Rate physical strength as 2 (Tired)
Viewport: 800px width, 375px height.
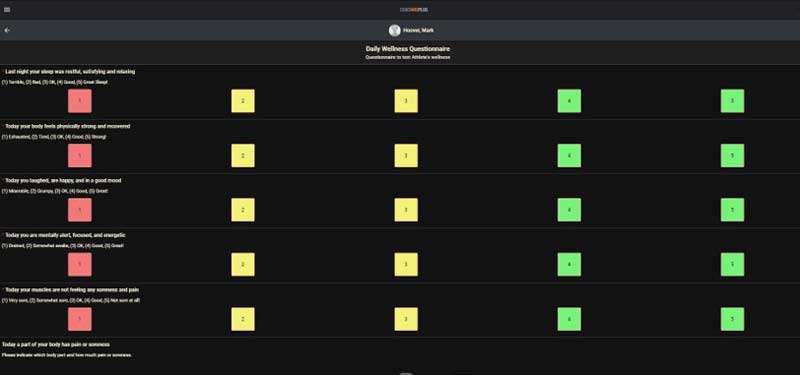click(x=243, y=156)
